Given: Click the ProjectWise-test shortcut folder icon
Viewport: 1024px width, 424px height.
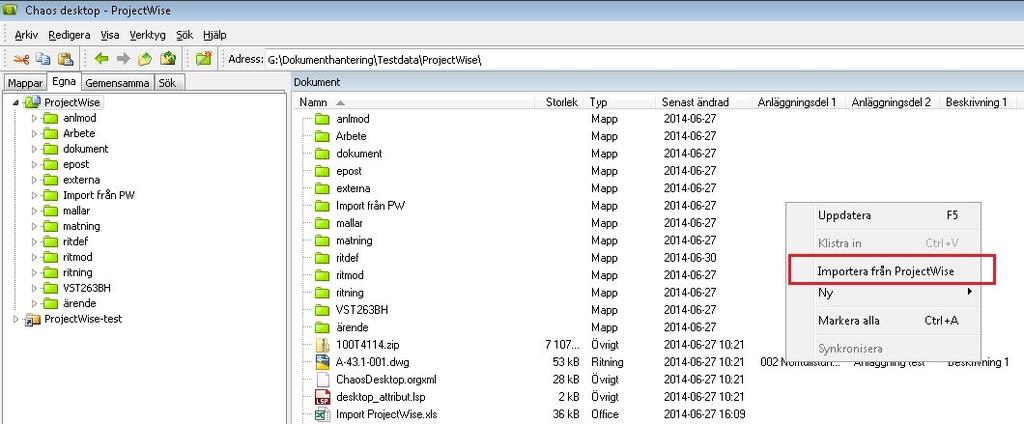Looking at the screenshot, I should click(33, 319).
